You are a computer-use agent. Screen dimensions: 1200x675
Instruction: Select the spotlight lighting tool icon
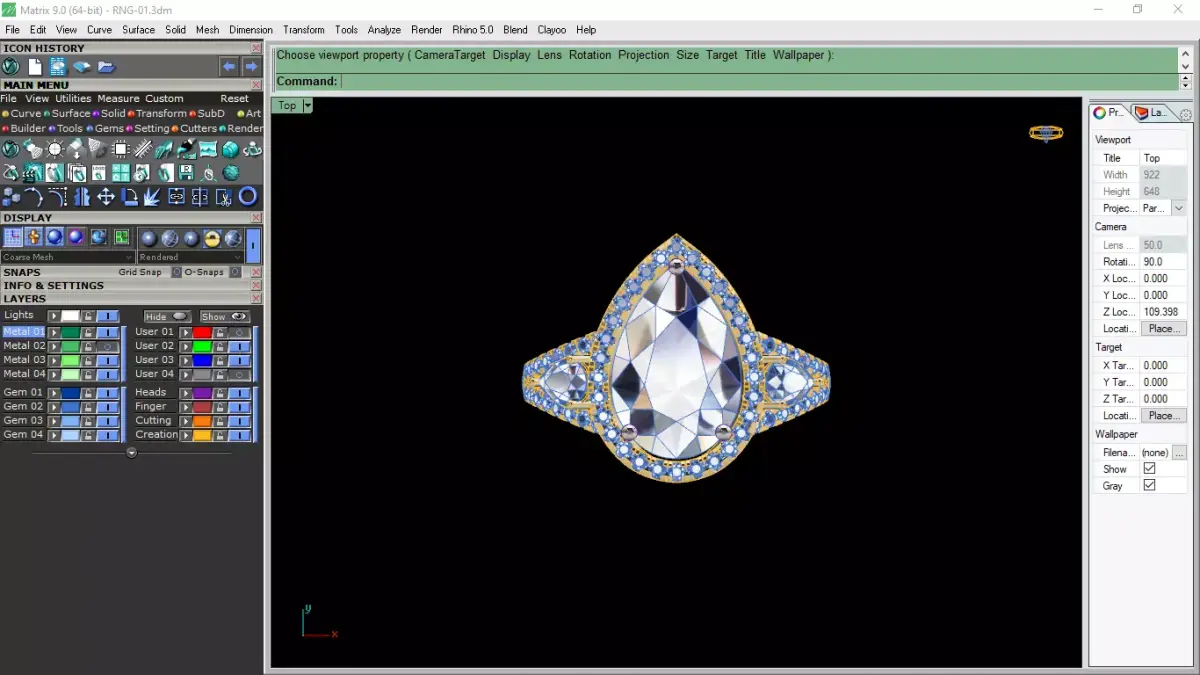click(x=32, y=149)
